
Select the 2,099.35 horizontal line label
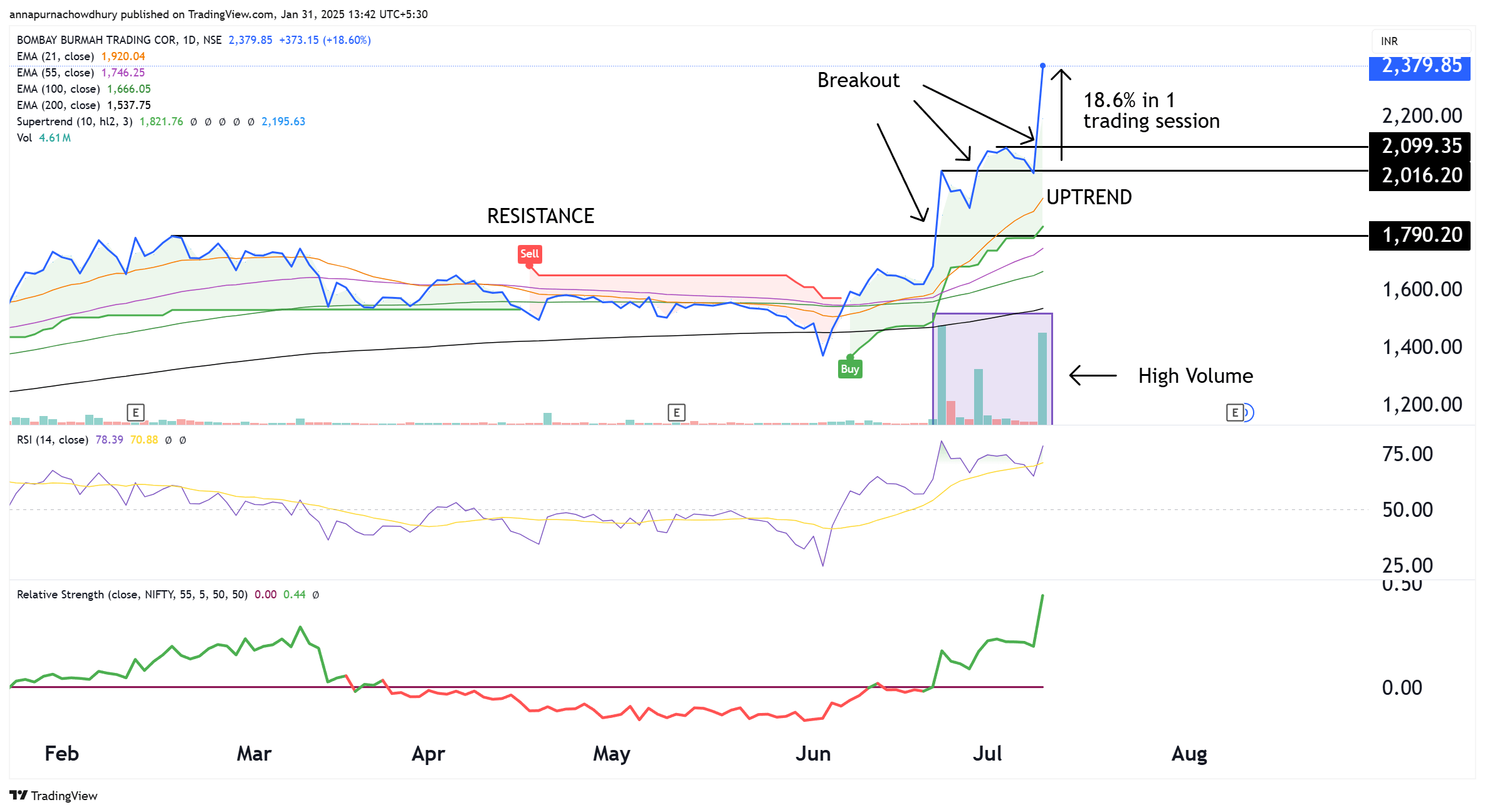[1420, 145]
